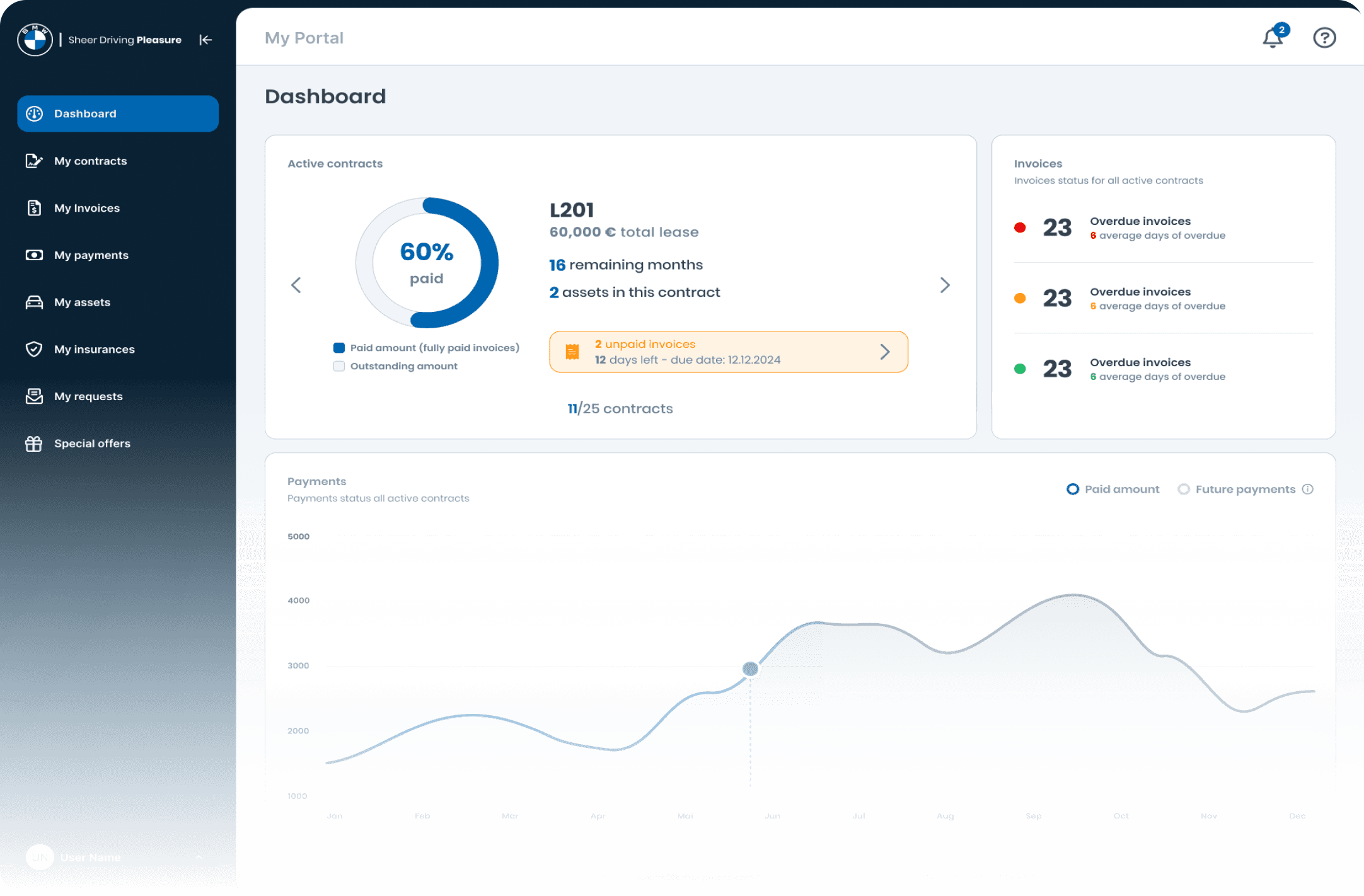The image size is (1364, 896).
Task: Click the My assets car icon
Action: [34, 302]
